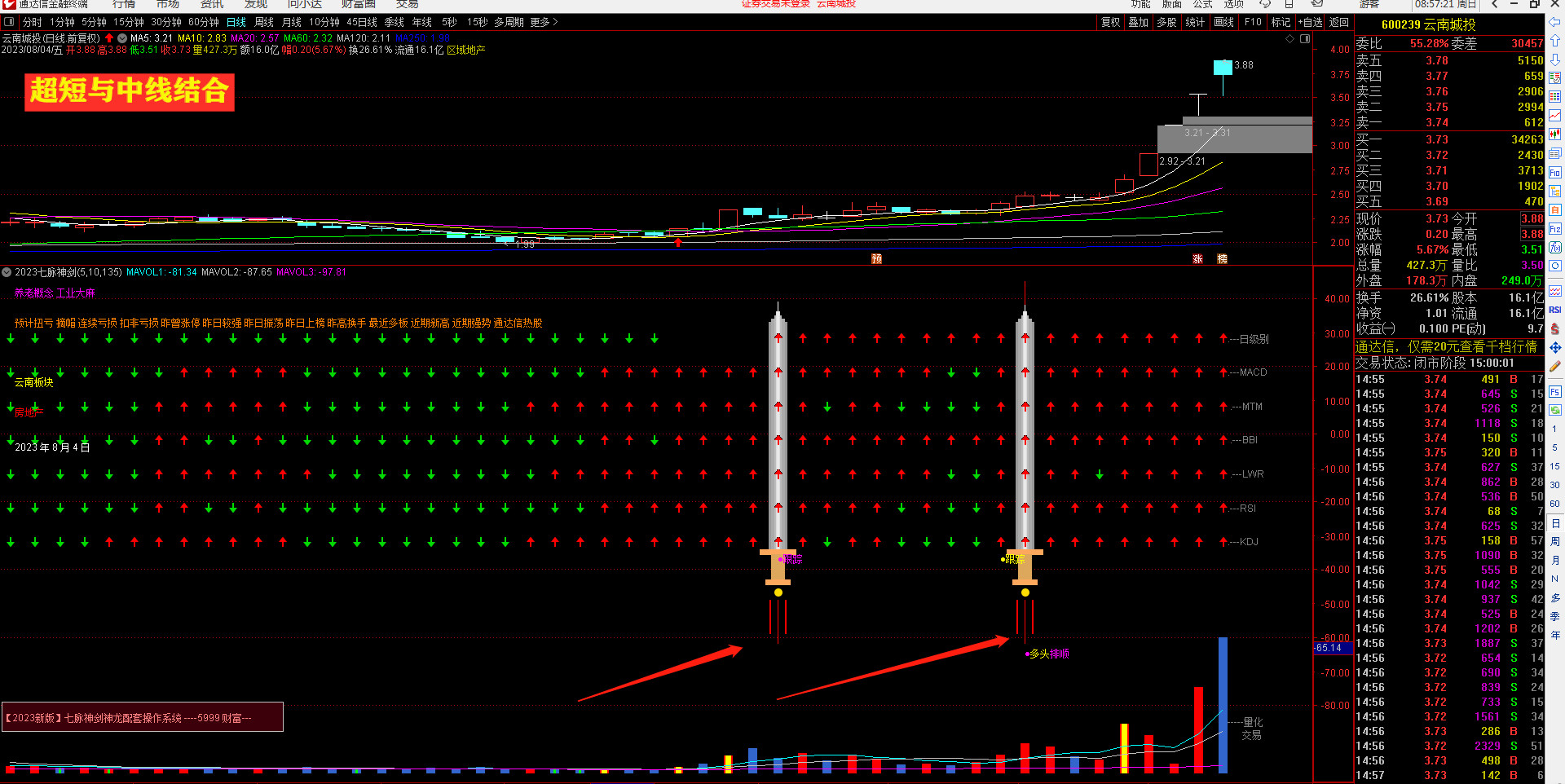Open the 问小达 menu
The image size is (1565, 784).
pyautogui.click(x=305, y=4)
